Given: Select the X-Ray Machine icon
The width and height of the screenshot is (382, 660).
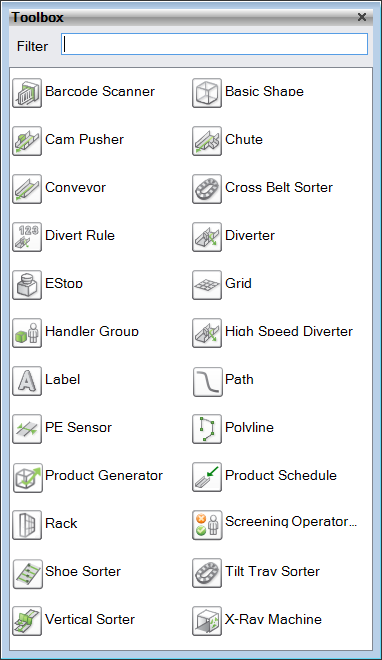Looking at the screenshot, I should (x=207, y=620).
